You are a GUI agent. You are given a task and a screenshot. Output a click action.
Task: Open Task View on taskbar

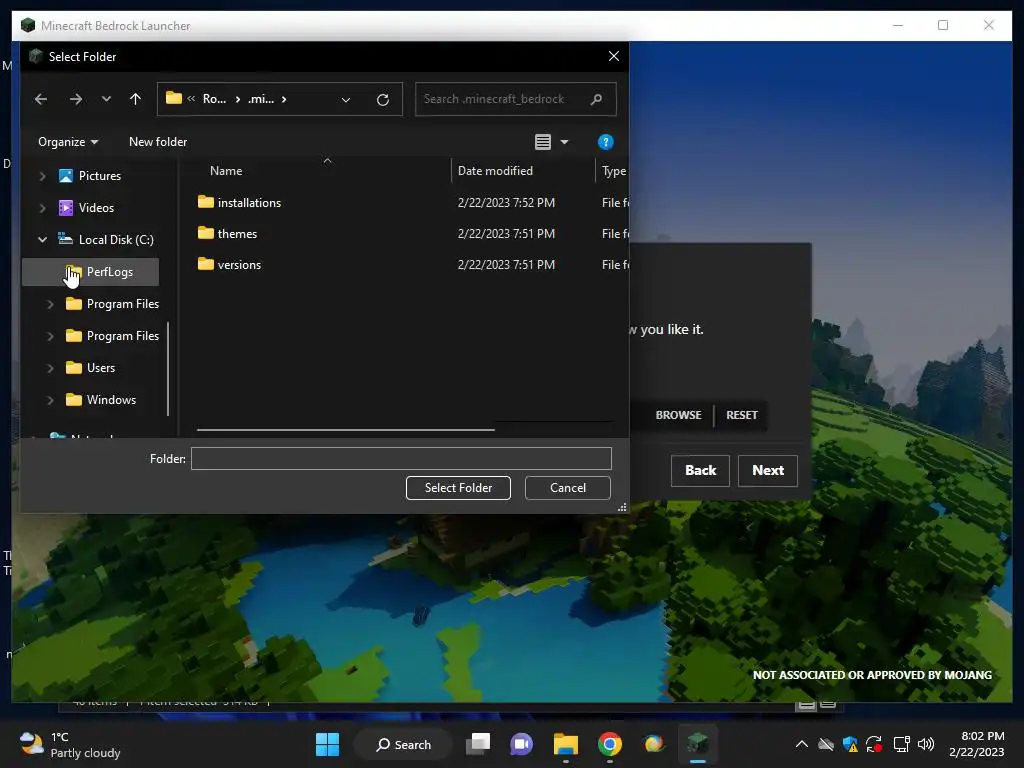pyautogui.click(x=478, y=744)
